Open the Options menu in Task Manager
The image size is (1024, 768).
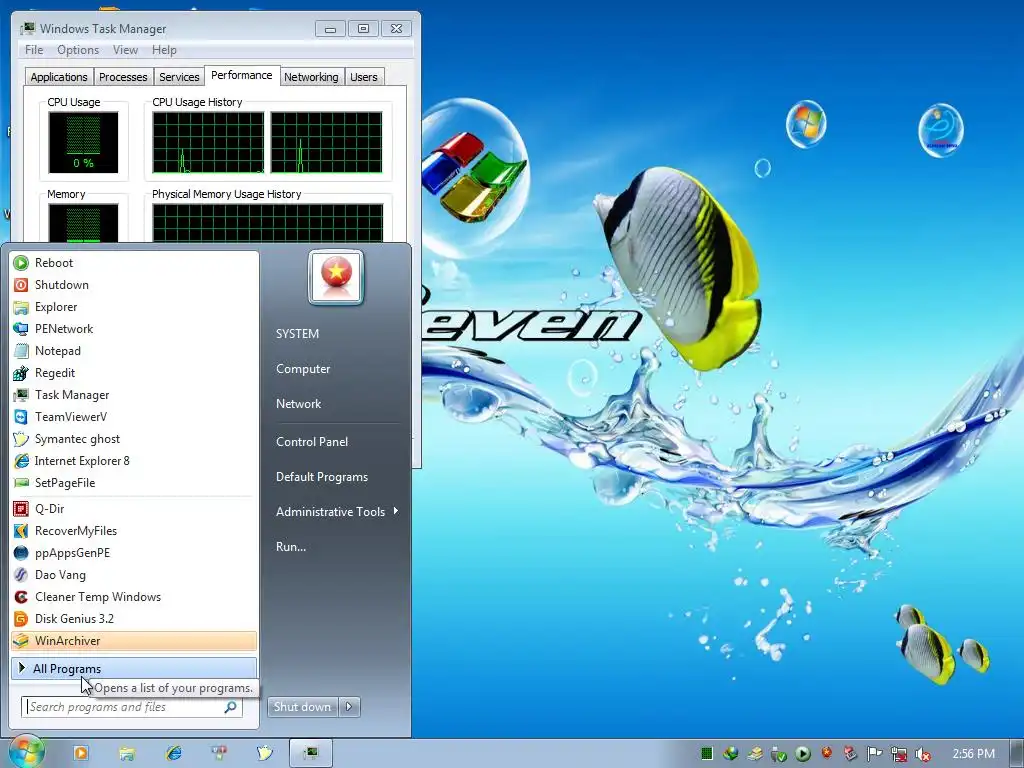tap(78, 50)
